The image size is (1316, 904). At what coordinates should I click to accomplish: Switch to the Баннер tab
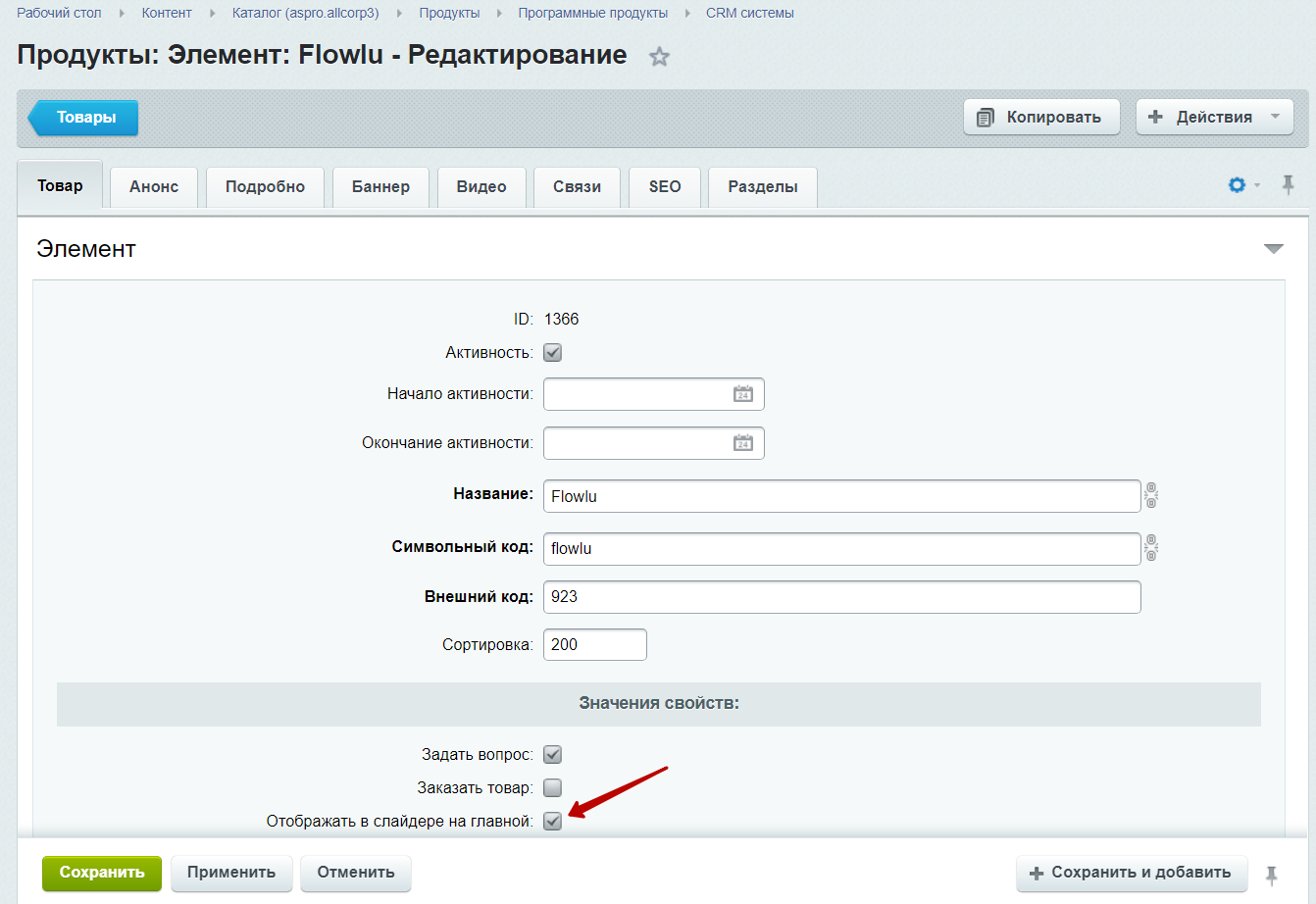coord(380,187)
